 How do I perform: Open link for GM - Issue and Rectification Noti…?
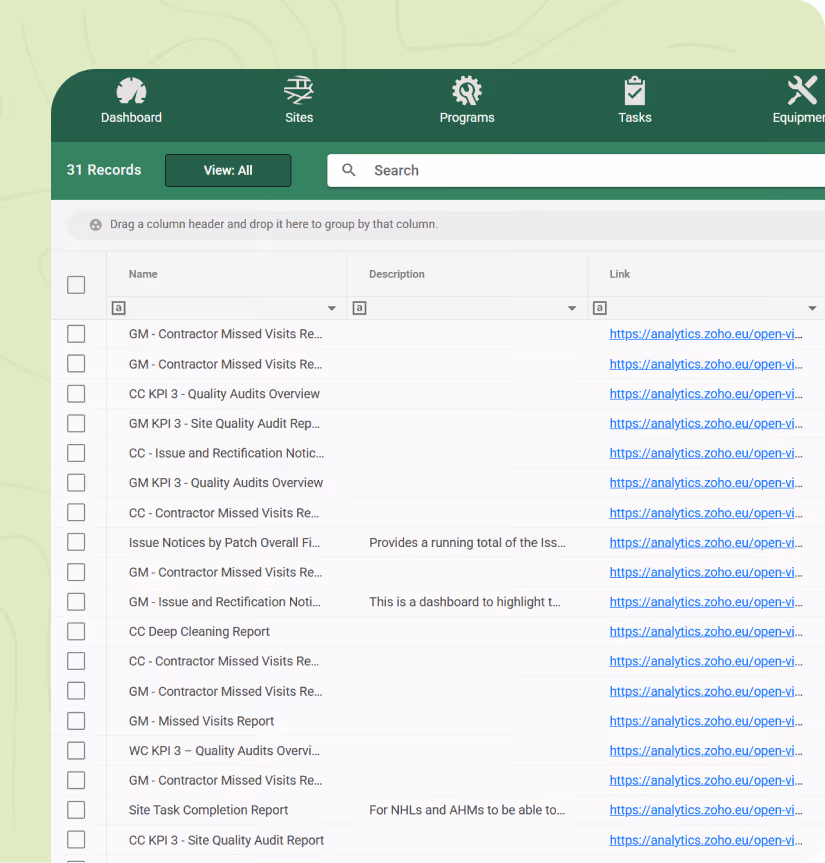point(706,602)
